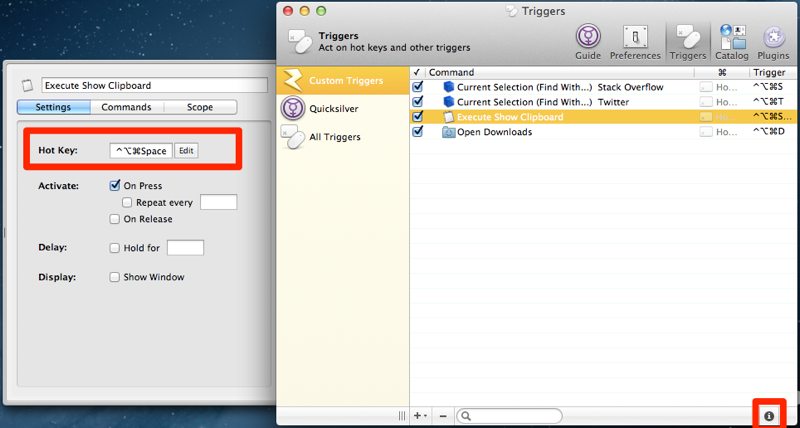This screenshot has height=428, width=800.
Task: Click the search magnifier icon
Action: click(x=465, y=416)
